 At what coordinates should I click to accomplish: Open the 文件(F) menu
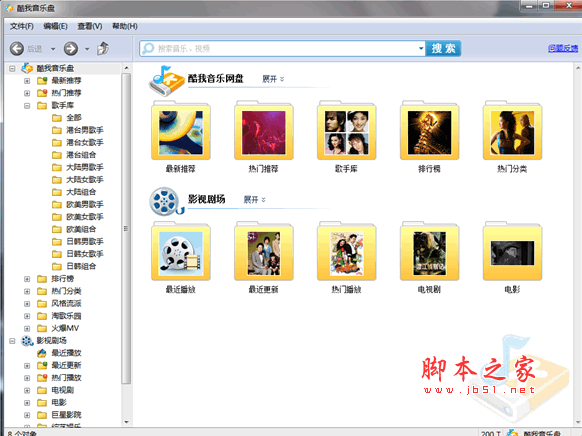[22, 26]
